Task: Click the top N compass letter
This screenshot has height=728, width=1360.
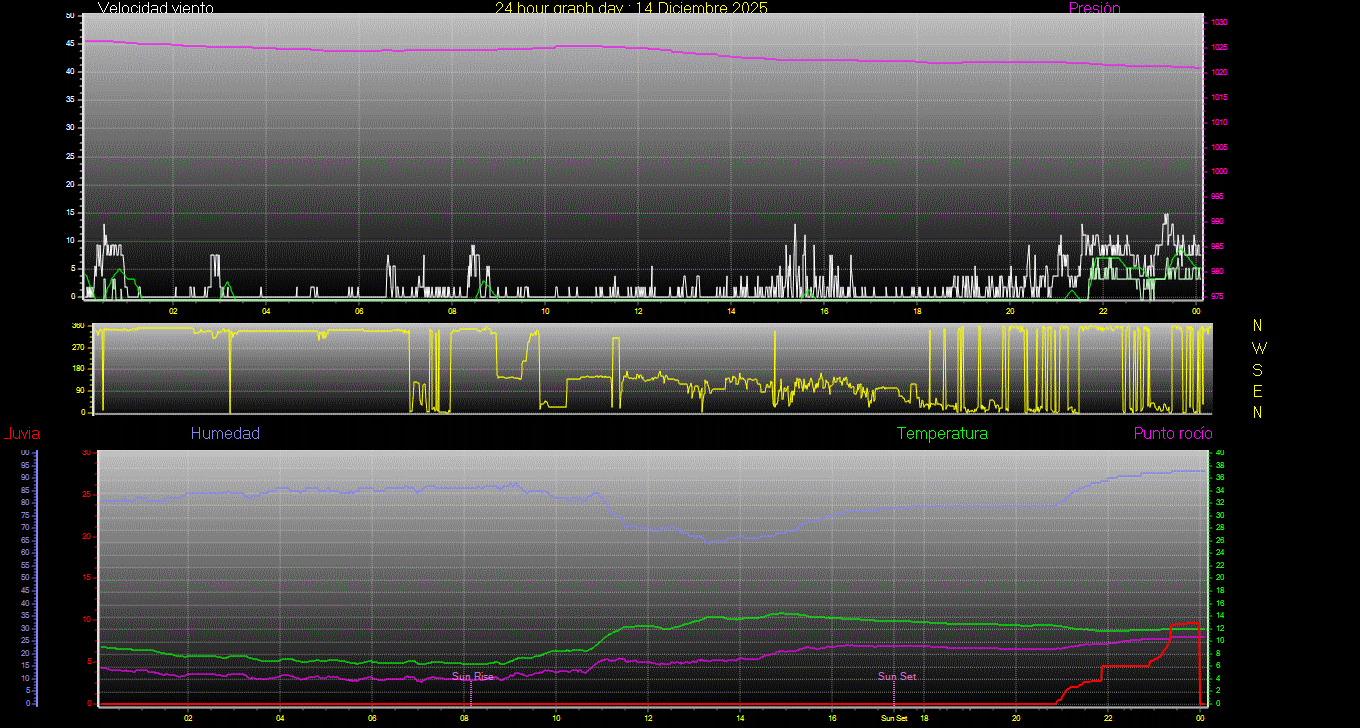Action: tap(1257, 326)
